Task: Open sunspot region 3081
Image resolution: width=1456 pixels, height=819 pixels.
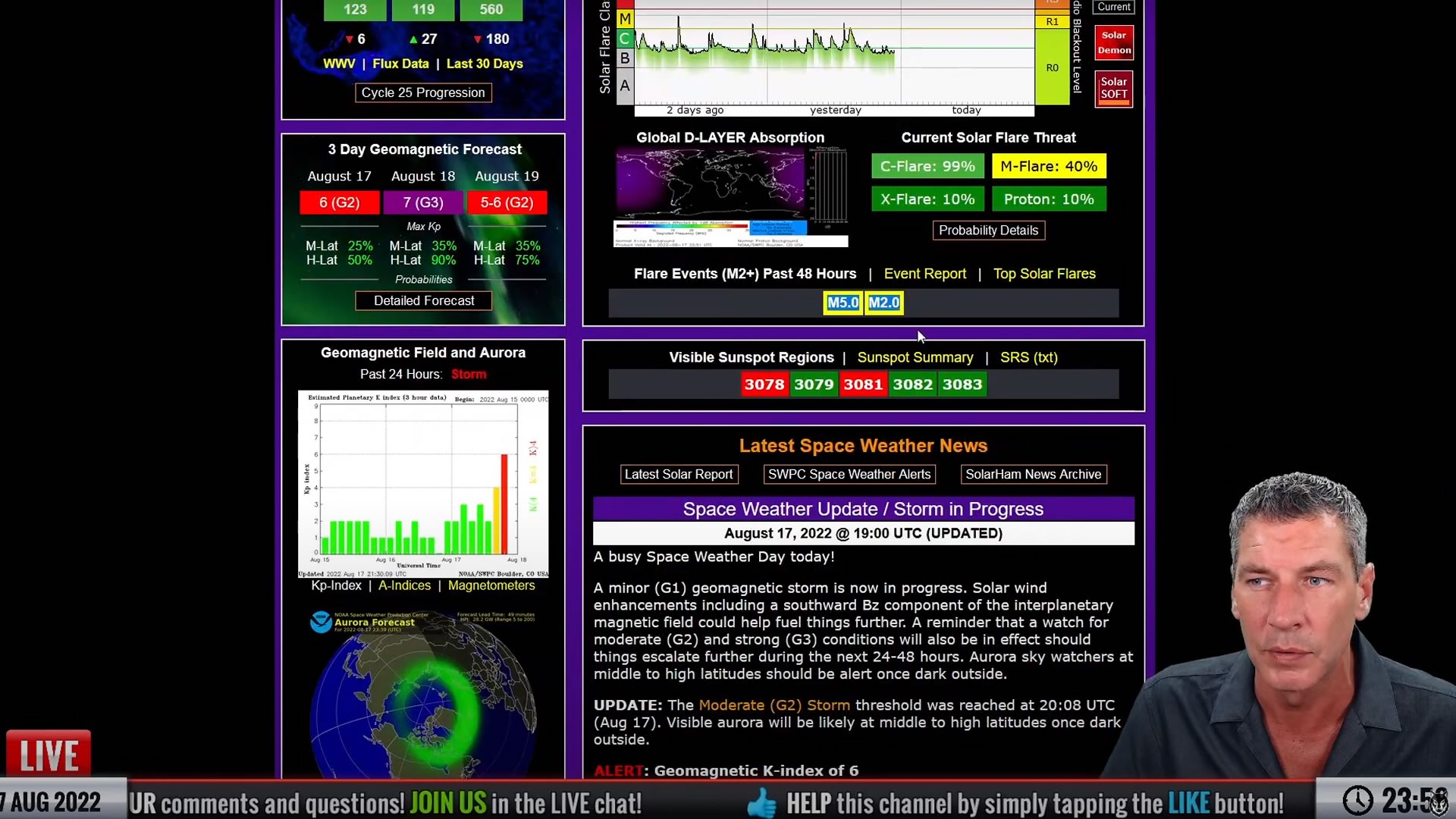Action: pyautogui.click(x=863, y=384)
